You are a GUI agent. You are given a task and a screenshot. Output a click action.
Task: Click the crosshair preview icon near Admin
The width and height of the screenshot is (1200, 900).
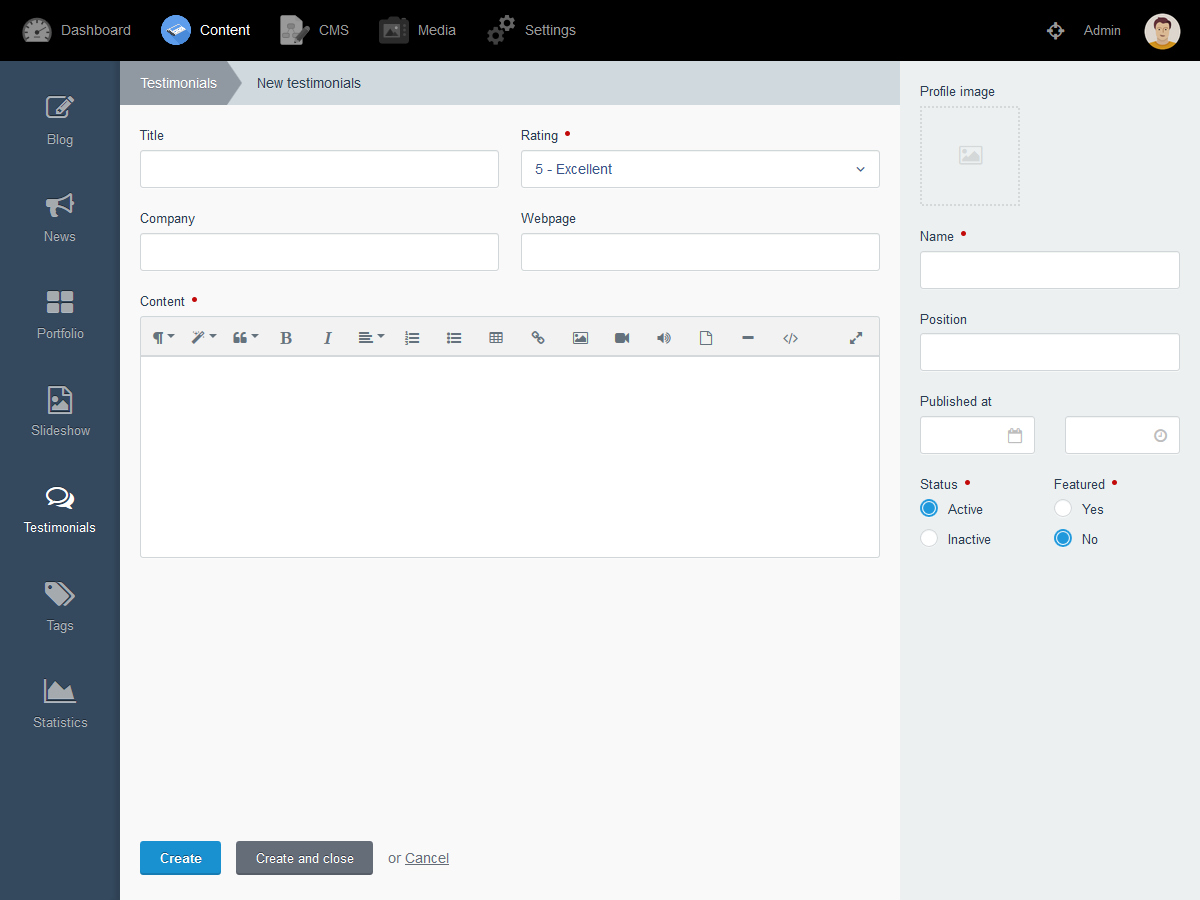pyautogui.click(x=1055, y=30)
